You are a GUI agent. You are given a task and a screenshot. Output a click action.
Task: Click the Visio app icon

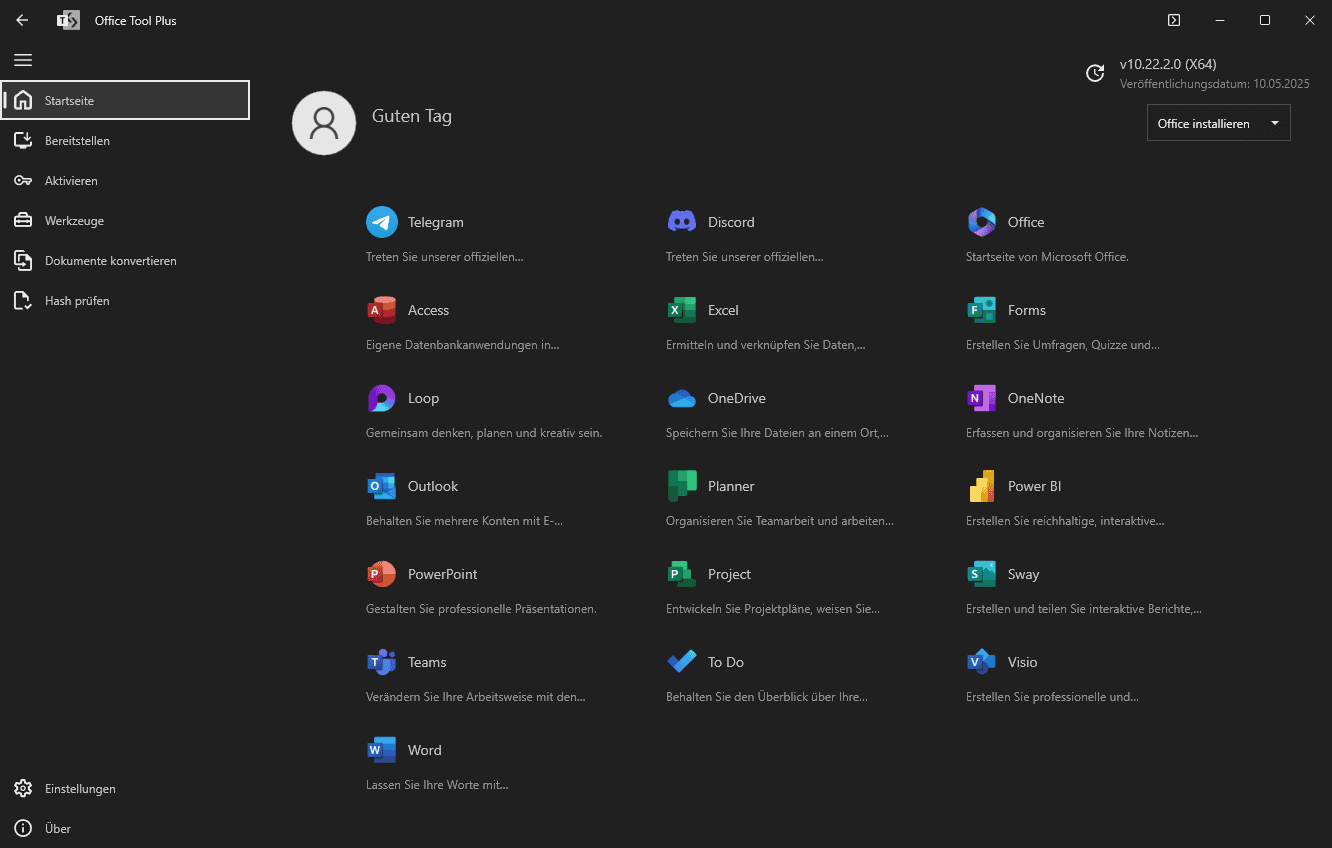(x=982, y=662)
